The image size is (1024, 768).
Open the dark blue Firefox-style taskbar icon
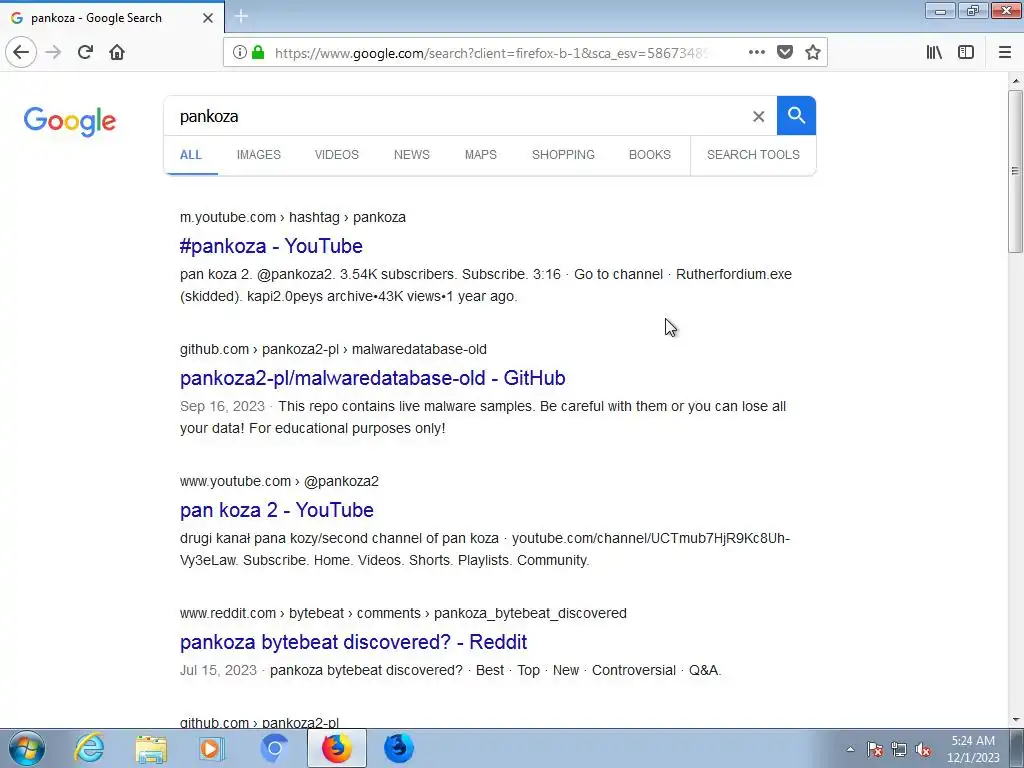point(398,748)
